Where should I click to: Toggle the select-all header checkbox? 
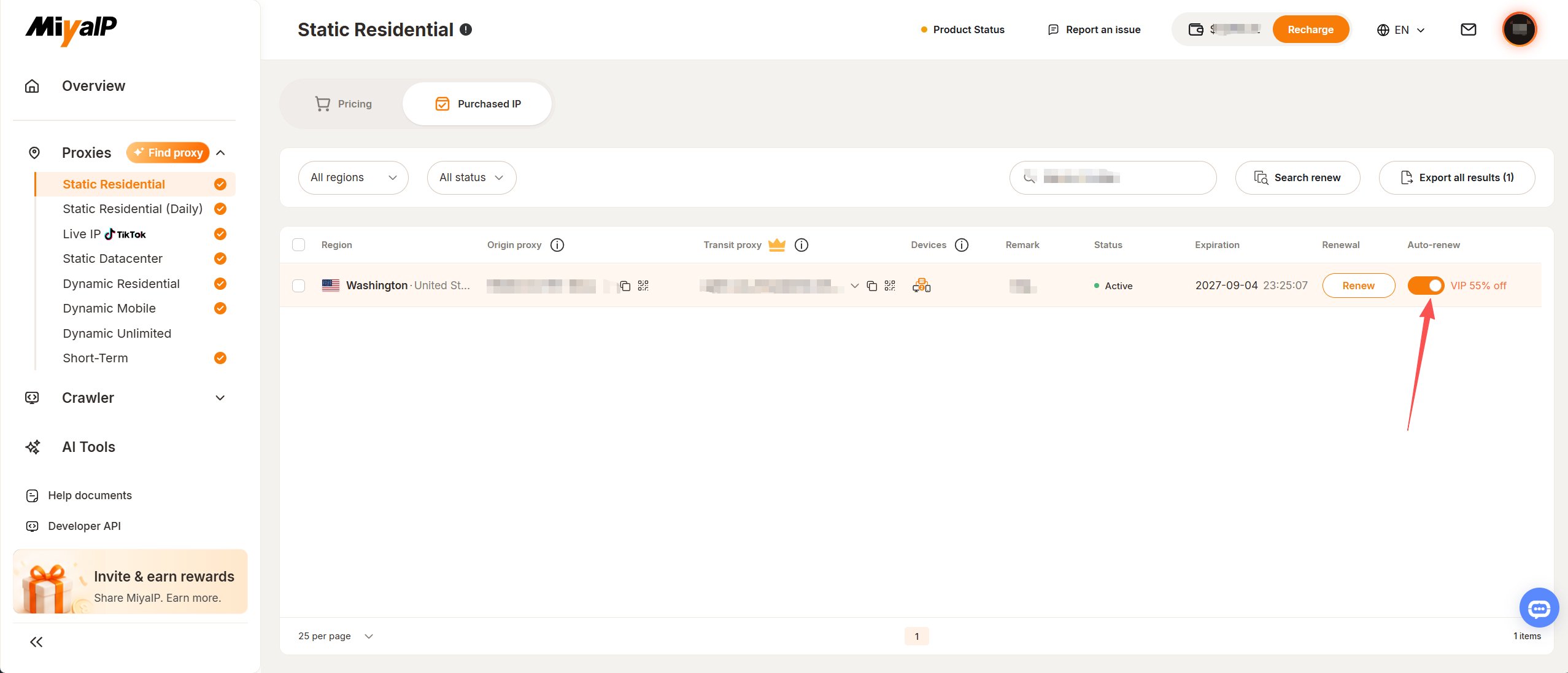[299, 245]
